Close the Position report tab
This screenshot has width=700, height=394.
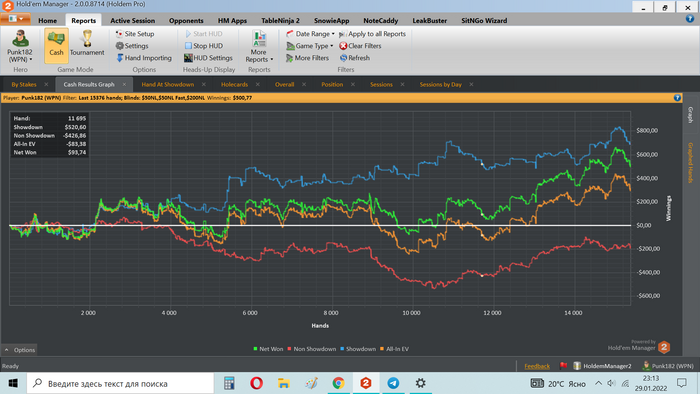click(353, 84)
